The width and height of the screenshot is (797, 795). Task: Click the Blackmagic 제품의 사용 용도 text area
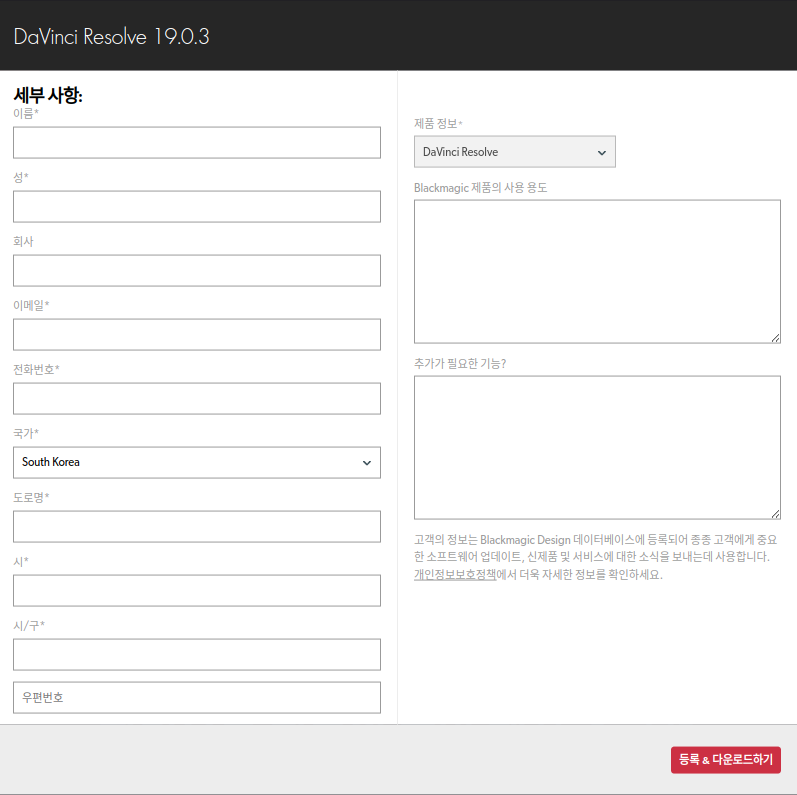597,271
